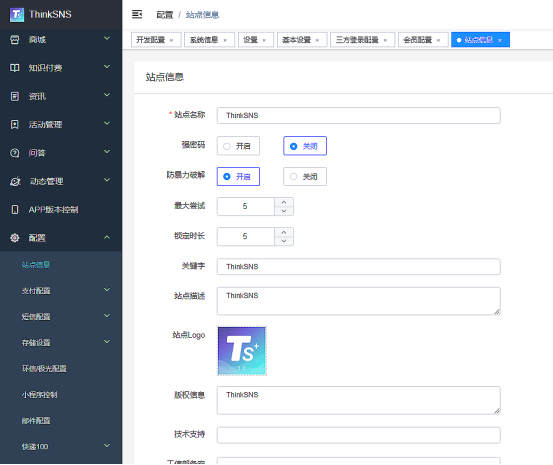Click the ThinkSNS title text in sidebar header

(50, 14)
